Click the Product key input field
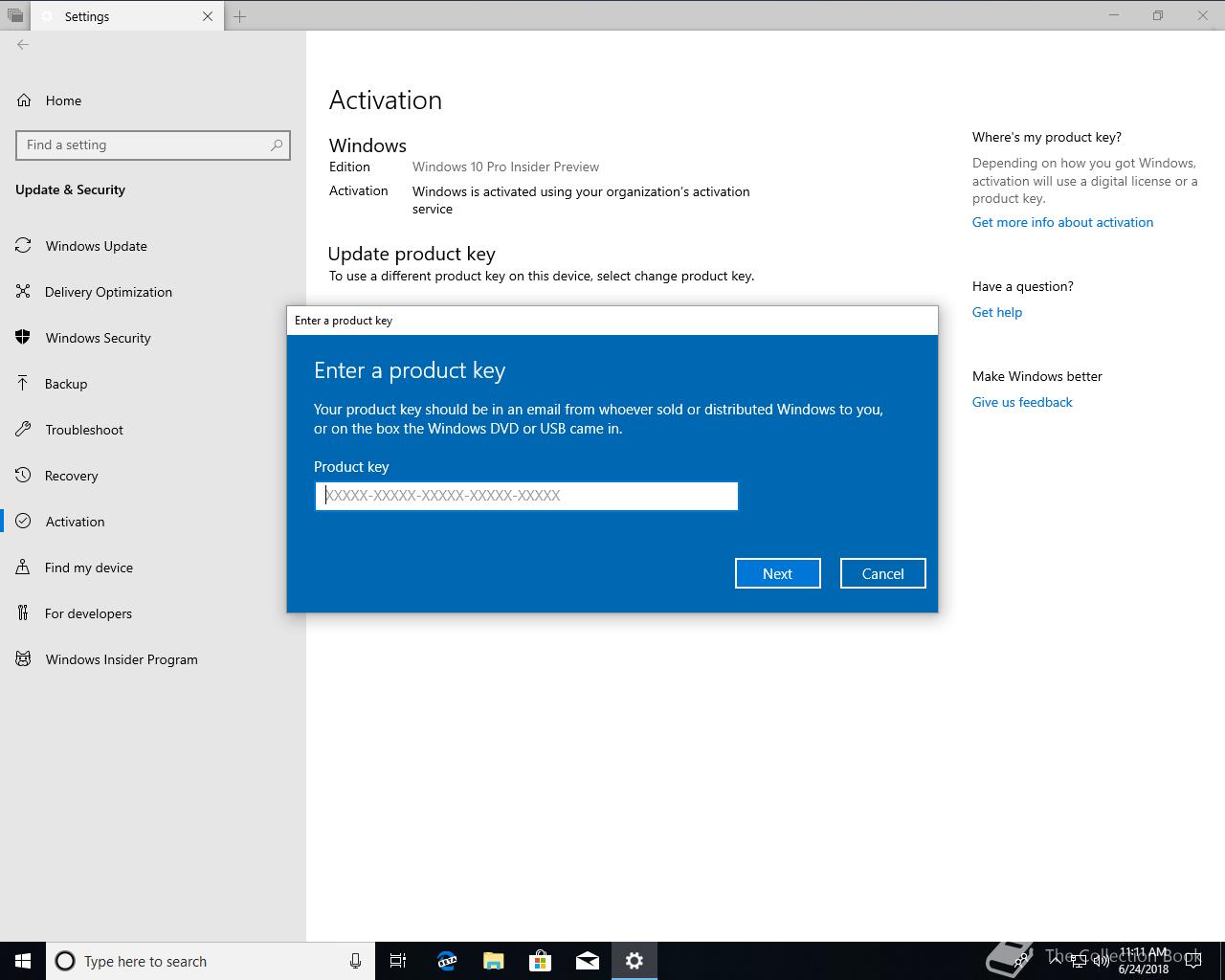Image resolution: width=1225 pixels, height=980 pixels. click(x=526, y=496)
